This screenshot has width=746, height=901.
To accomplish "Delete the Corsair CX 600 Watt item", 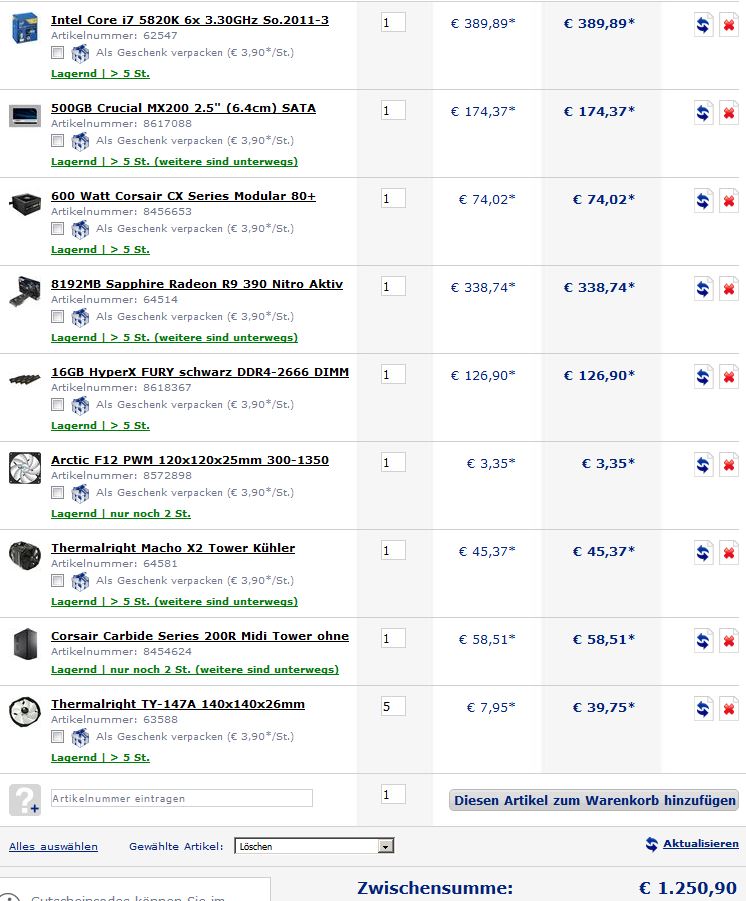I will click(x=729, y=201).
